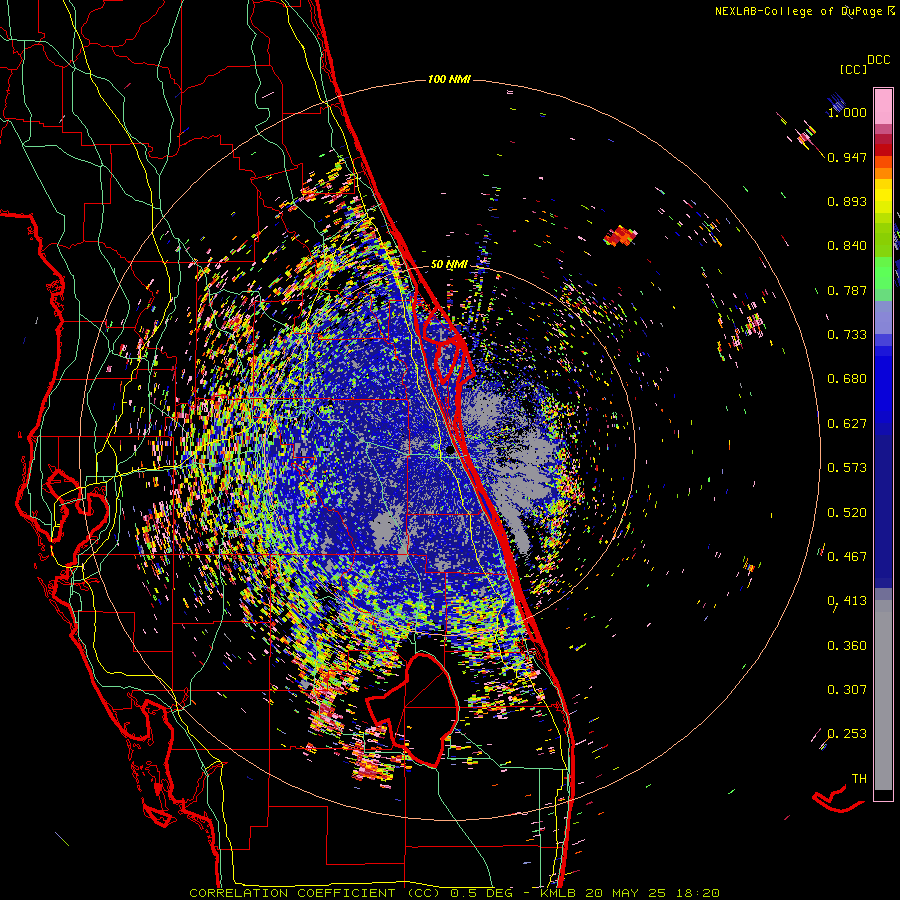The image size is (900, 900).
Task: Select the 0.413 colorbar value
Action: point(847,601)
